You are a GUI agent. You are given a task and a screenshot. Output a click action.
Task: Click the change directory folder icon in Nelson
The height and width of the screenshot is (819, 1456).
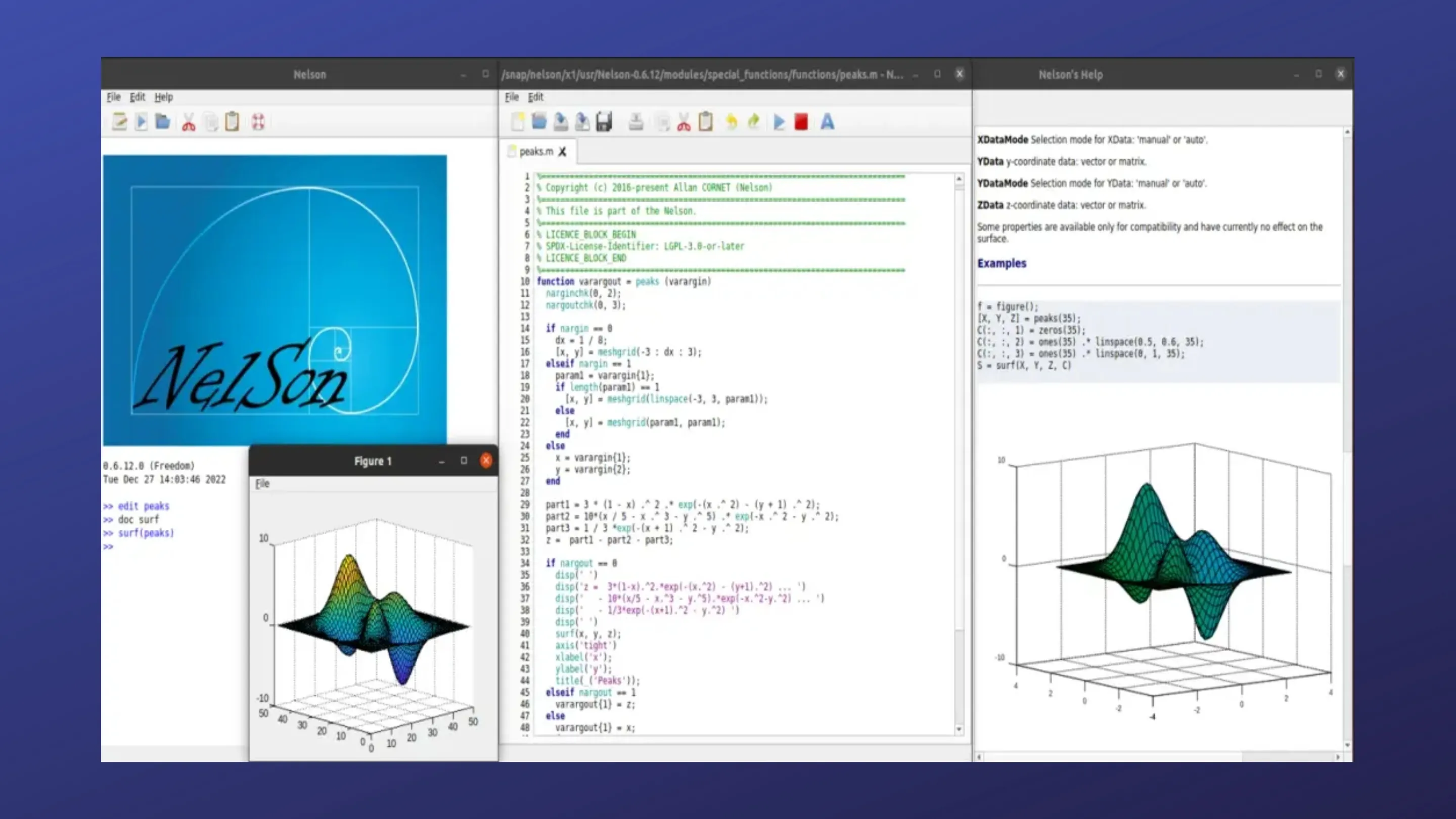tap(163, 121)
